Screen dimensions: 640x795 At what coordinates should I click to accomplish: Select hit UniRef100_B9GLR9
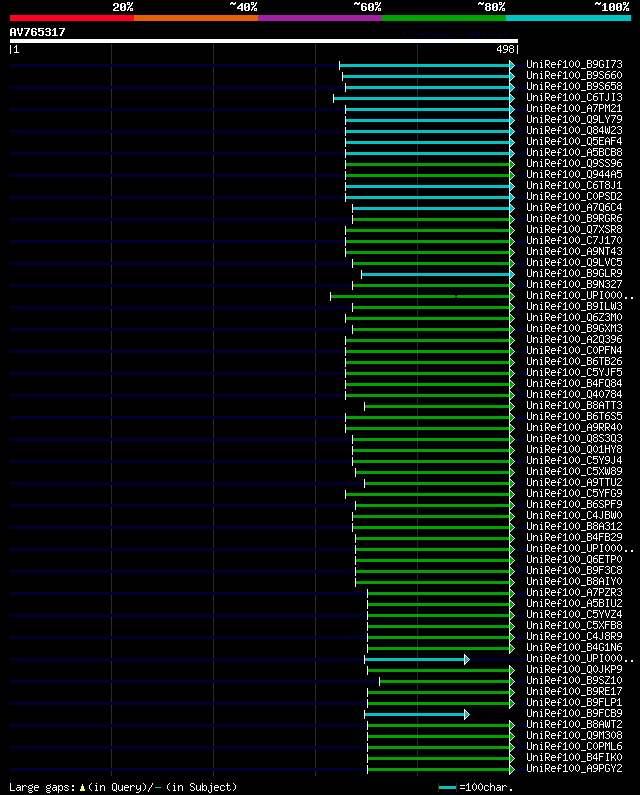tap(574, 273)
